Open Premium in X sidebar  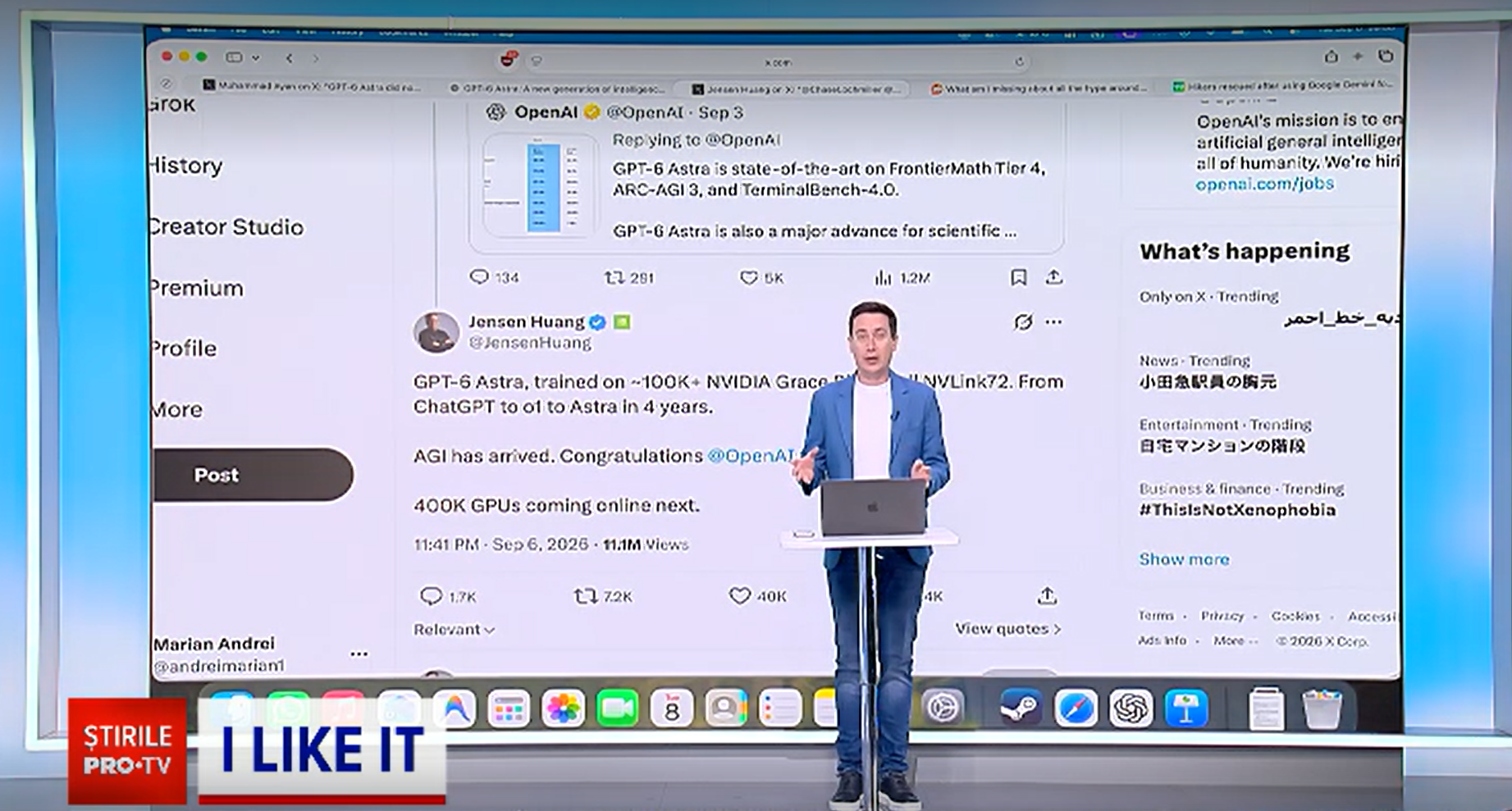197,289
